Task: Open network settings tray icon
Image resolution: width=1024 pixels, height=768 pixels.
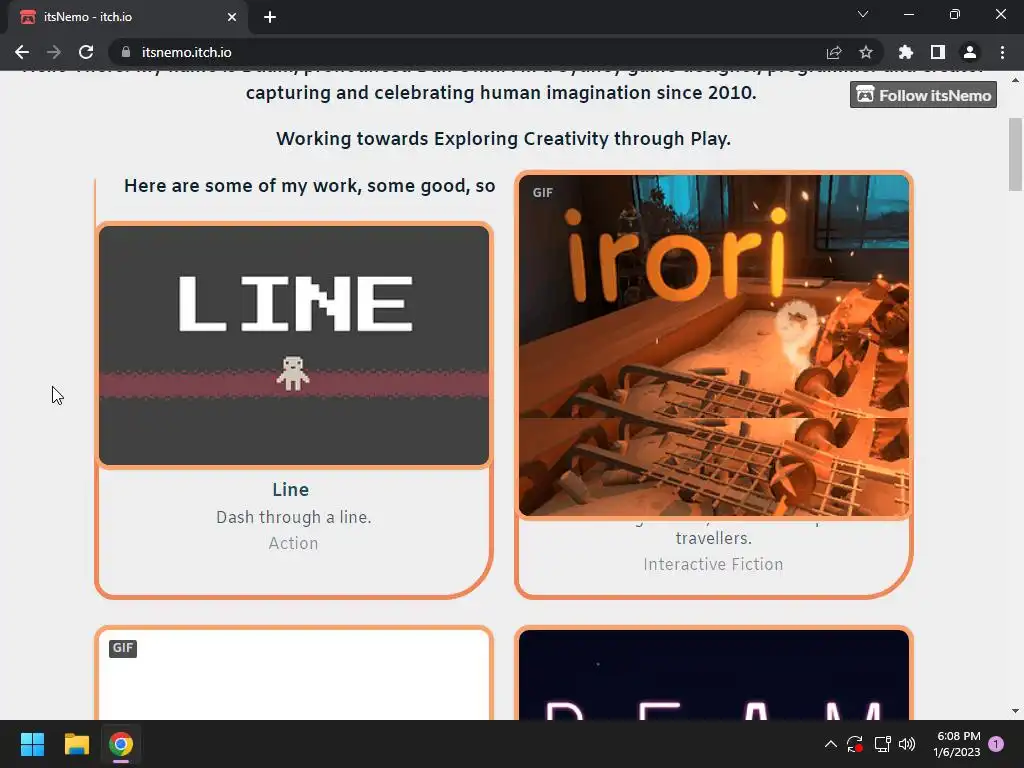Action: [882, 744]
